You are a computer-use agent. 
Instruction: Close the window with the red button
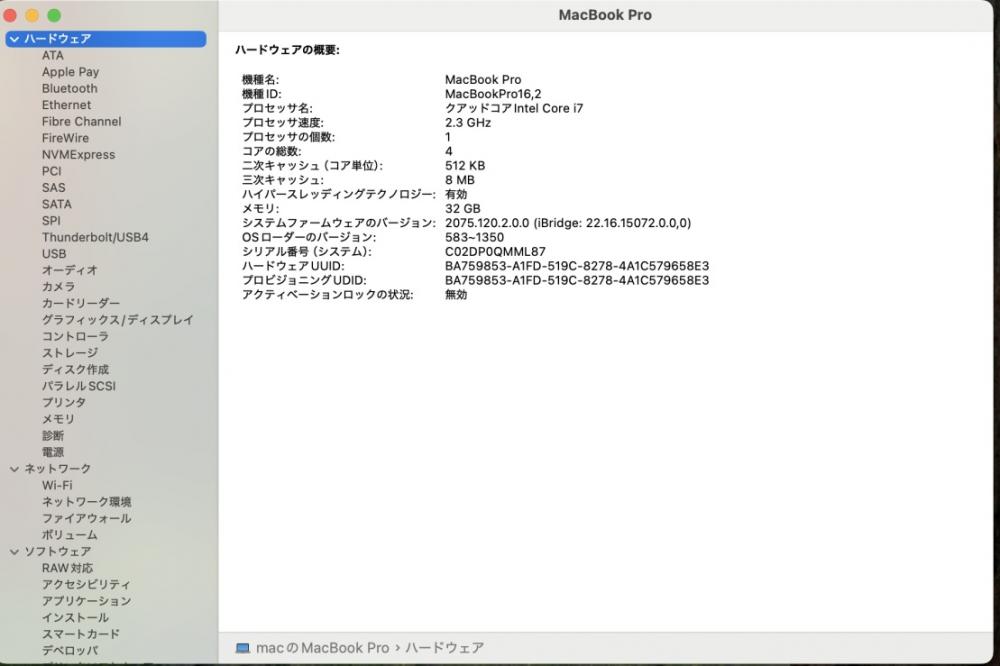10,15
